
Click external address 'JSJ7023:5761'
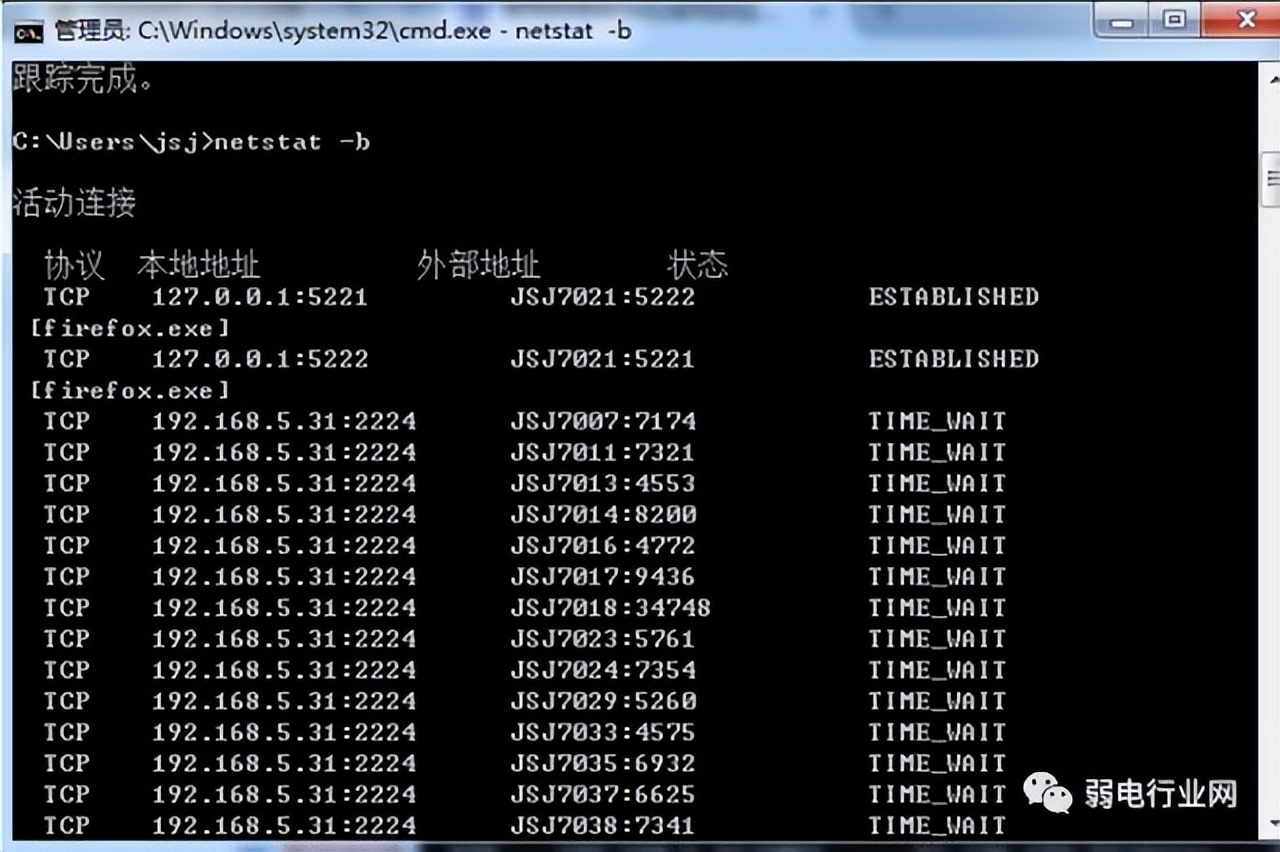pos(602,638)
